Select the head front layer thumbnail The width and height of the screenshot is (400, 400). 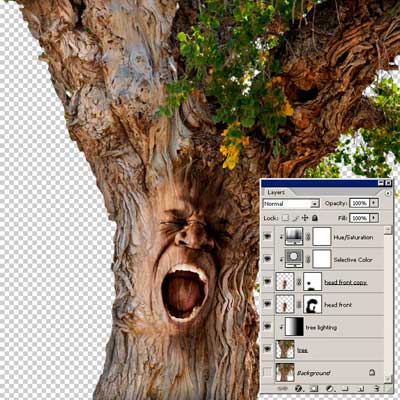point(285,304)
